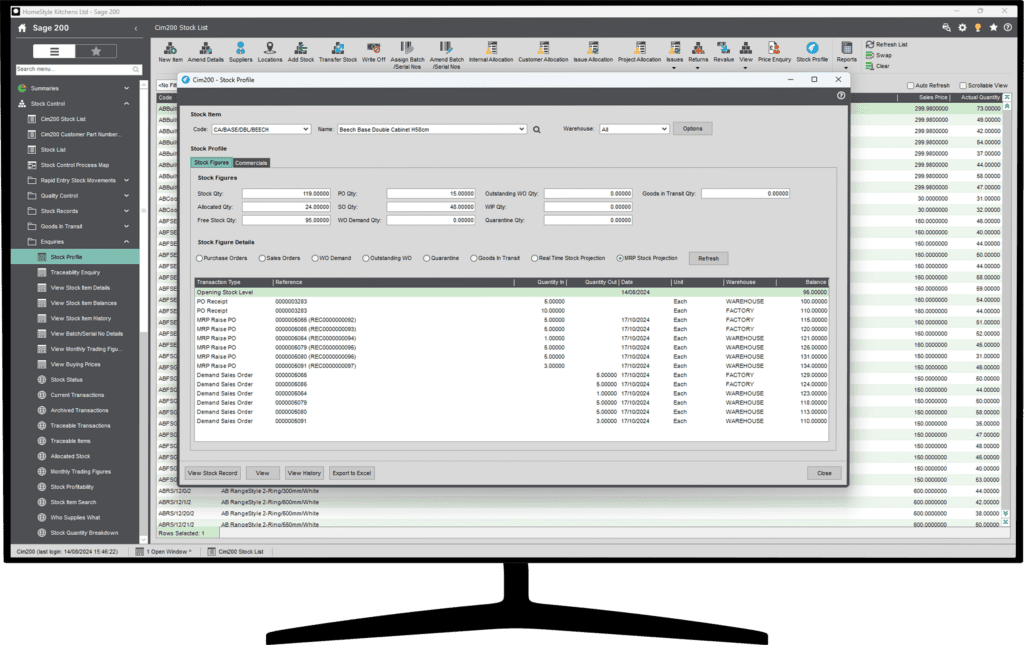The image size is (1024, 645).
Task: Click the Search menu input field
Action: pos(74,69)
